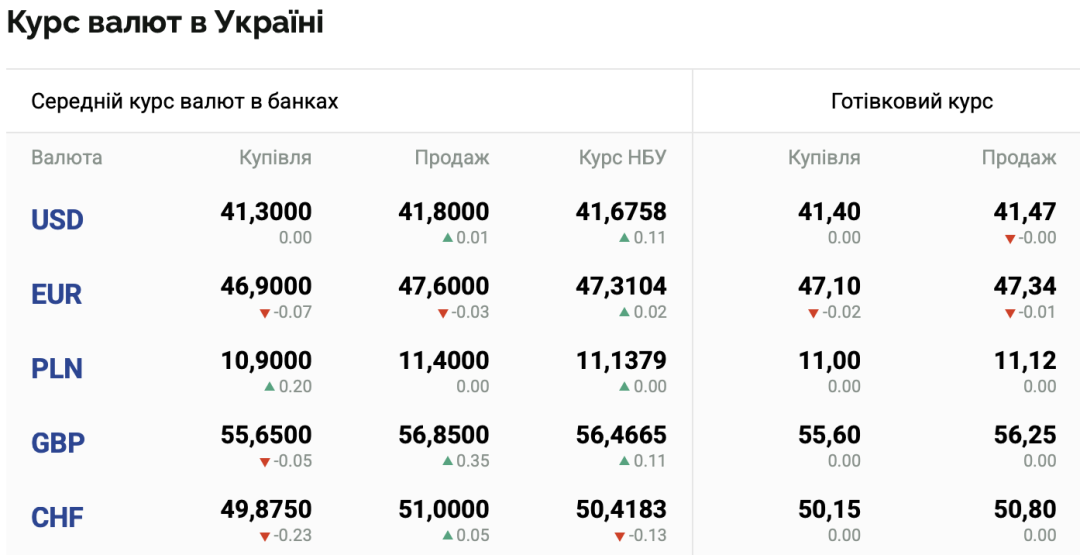Click the USD bank sell rate 41,8000
Viewport: 1080px width, 555px height.
coord(444,211)
